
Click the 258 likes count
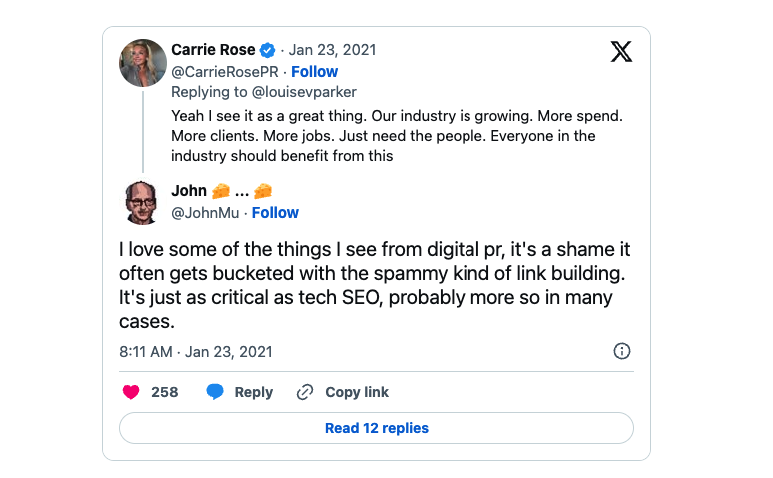point(165,392)
